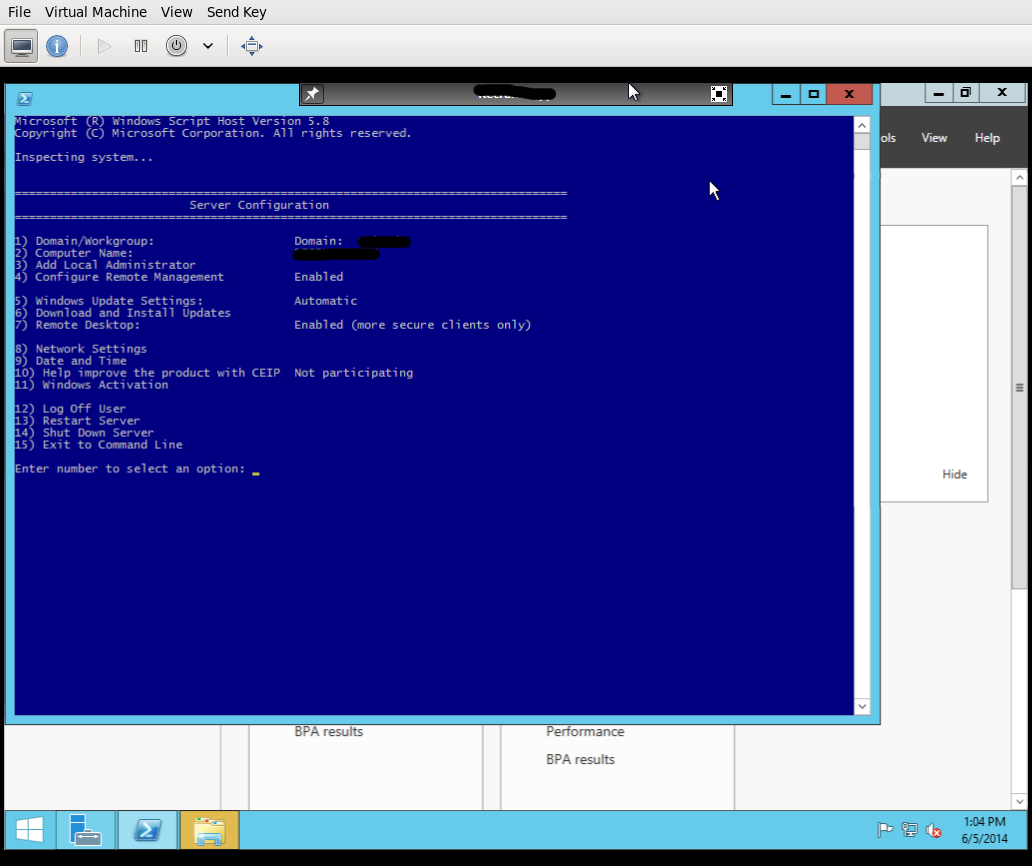1032x866 pixels.
Task: Click 'Log Off User' option line
Action: pyautogui.click(x=70, y=409)
